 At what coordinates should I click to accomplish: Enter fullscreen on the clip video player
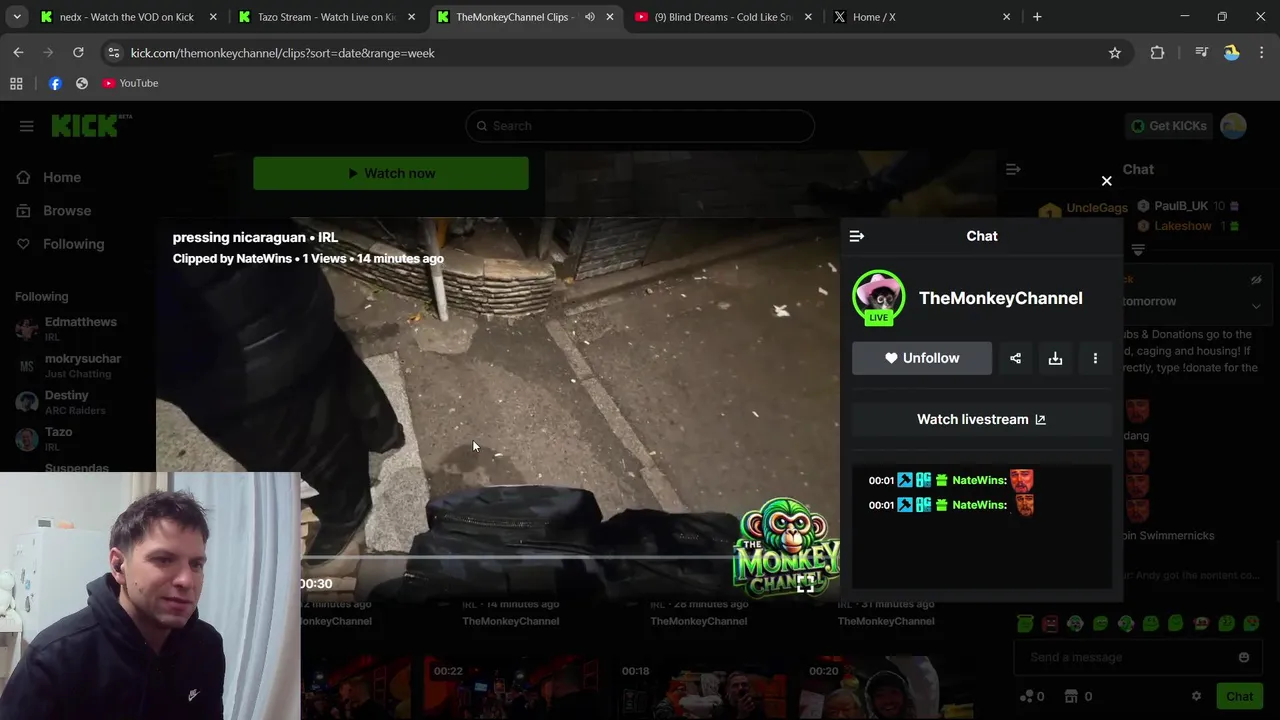[x=805, y=585]
